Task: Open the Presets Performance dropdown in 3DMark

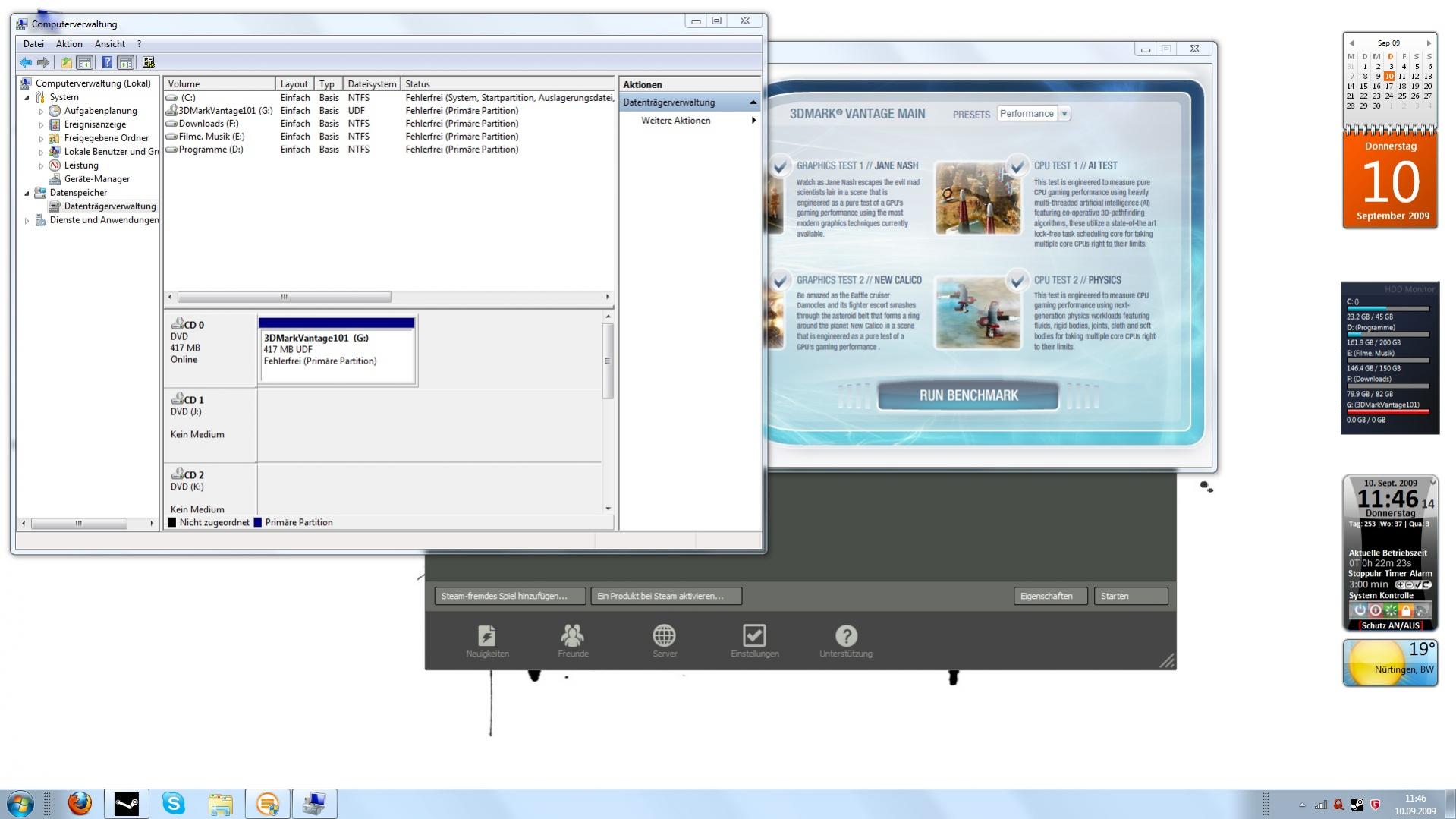Action: coord(1033,114)
